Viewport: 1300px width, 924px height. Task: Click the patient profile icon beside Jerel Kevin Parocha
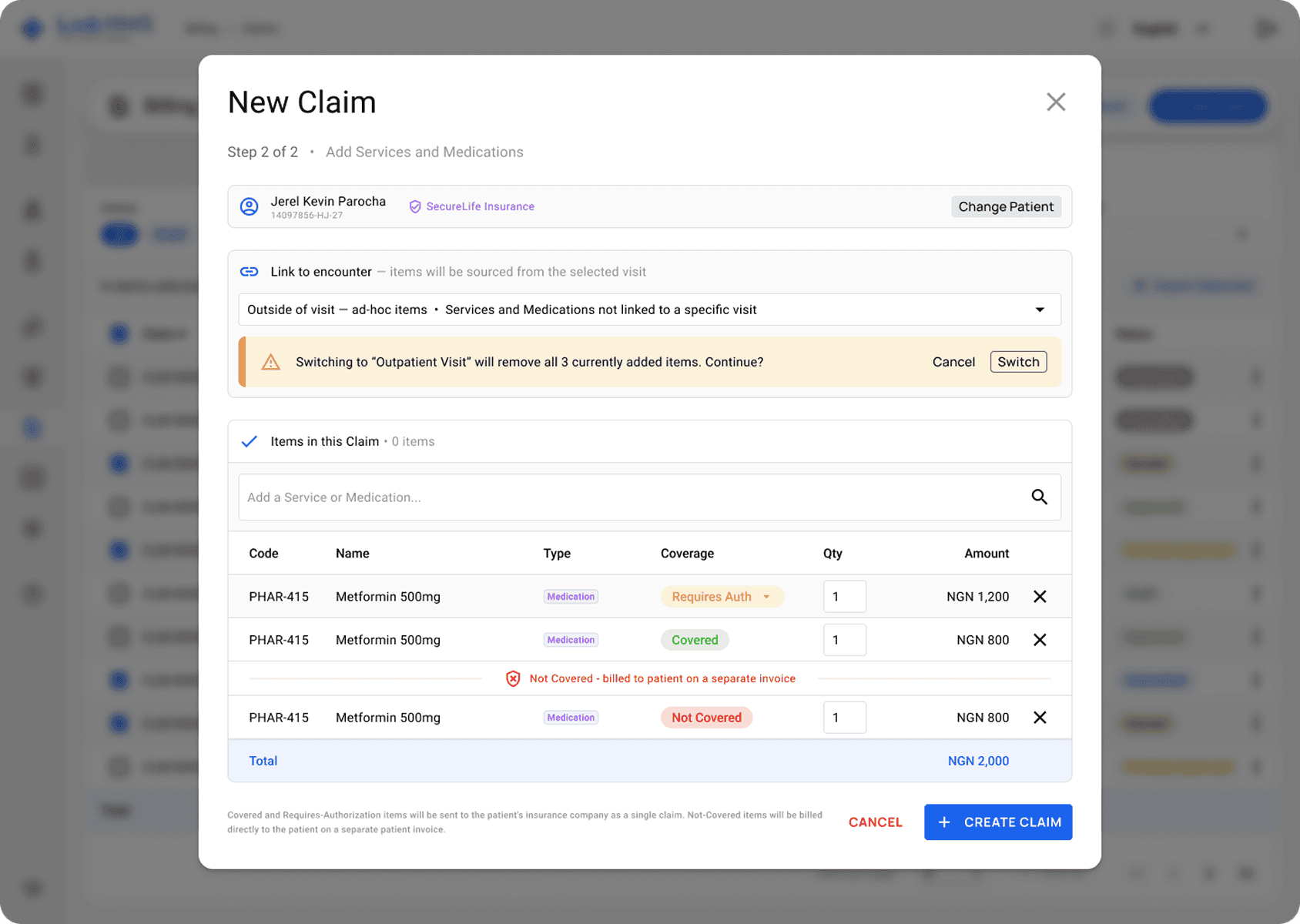[249, 206]
